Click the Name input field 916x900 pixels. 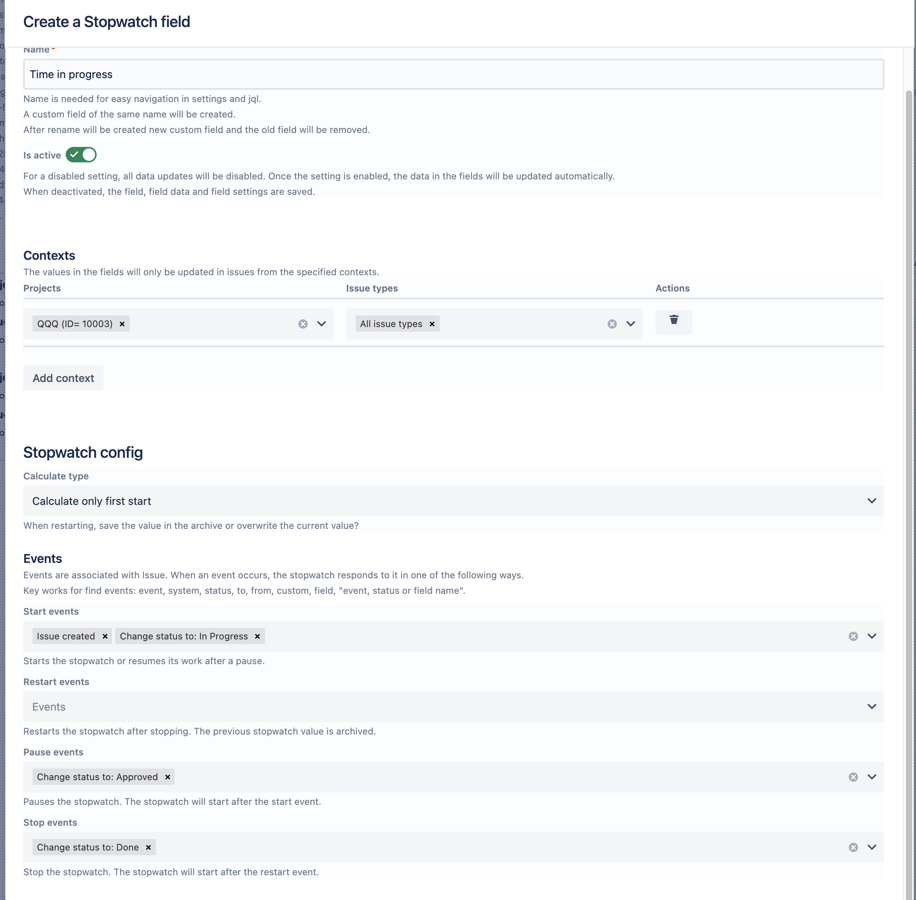coord(453,74)
